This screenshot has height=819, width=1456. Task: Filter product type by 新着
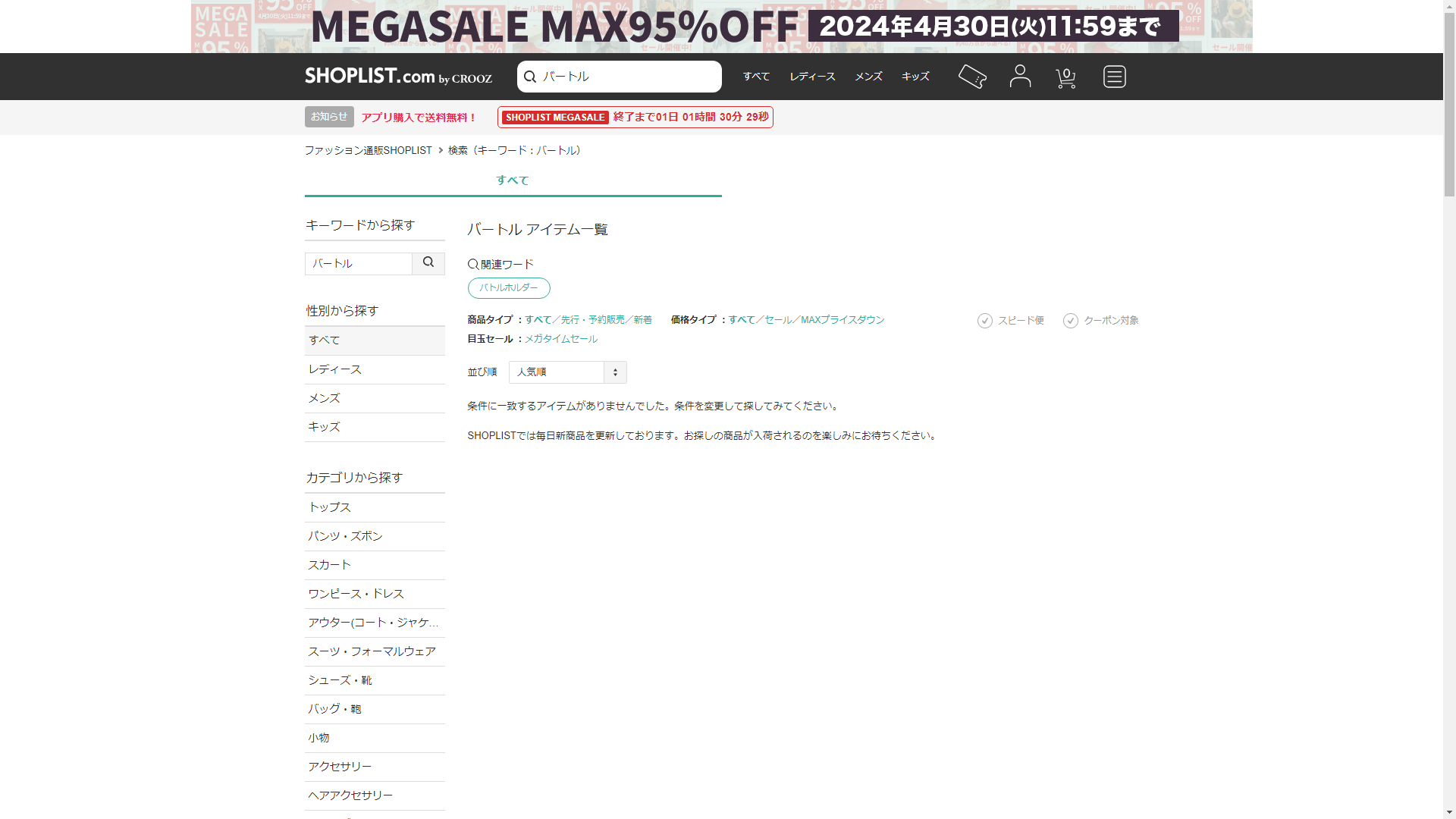point(643,320)
